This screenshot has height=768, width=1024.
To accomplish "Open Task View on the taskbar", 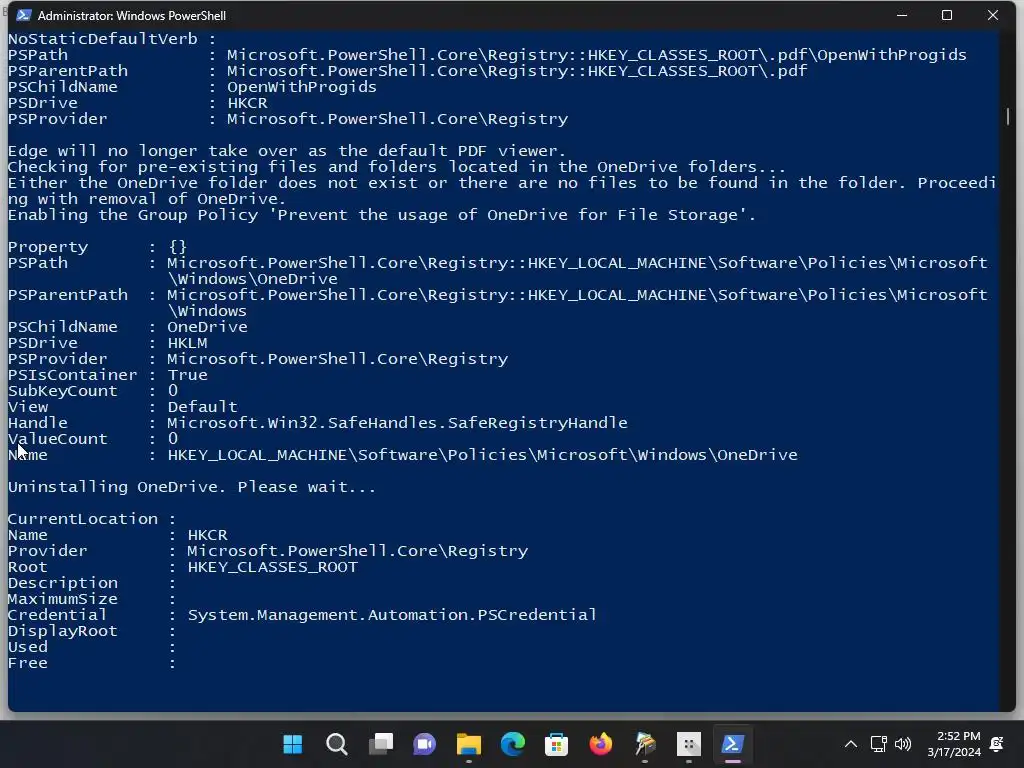I will tap(381, 744).
